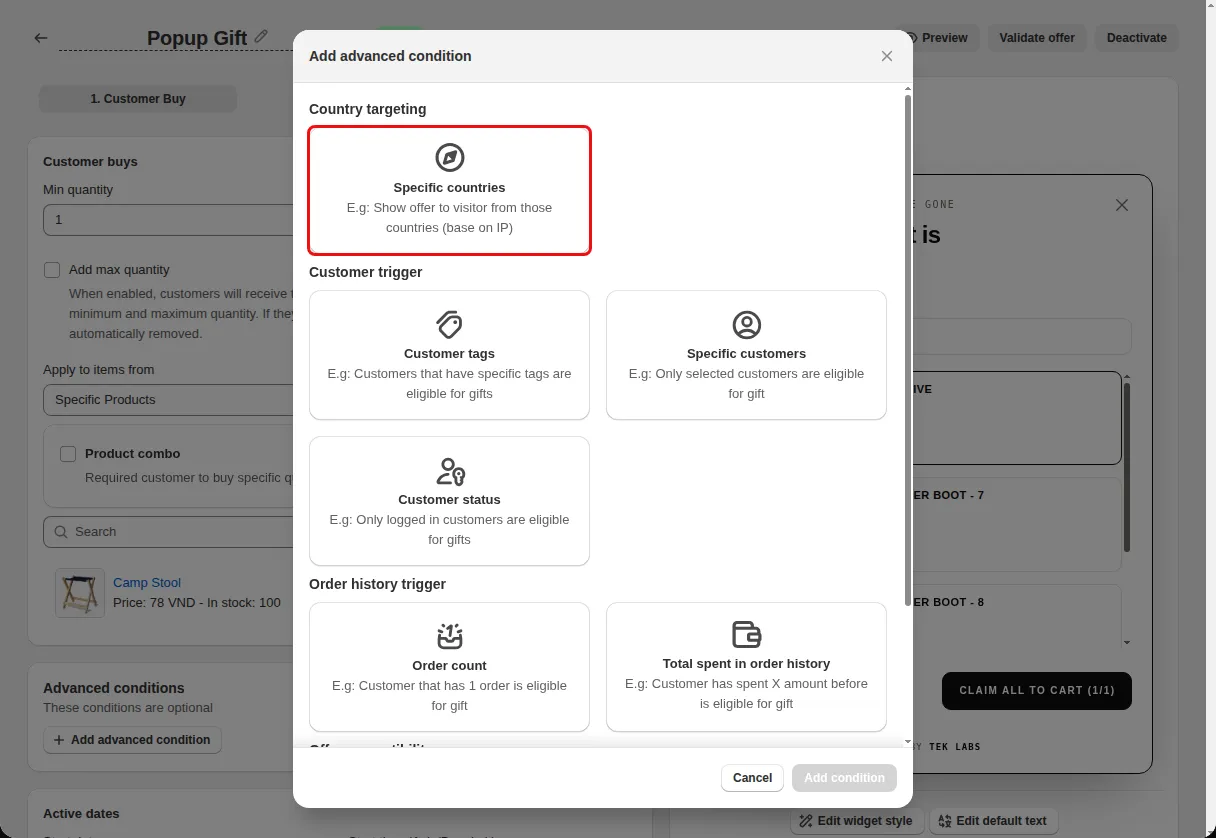Click the Customer status person icon
1216x838 pixels.
(450, 471)
